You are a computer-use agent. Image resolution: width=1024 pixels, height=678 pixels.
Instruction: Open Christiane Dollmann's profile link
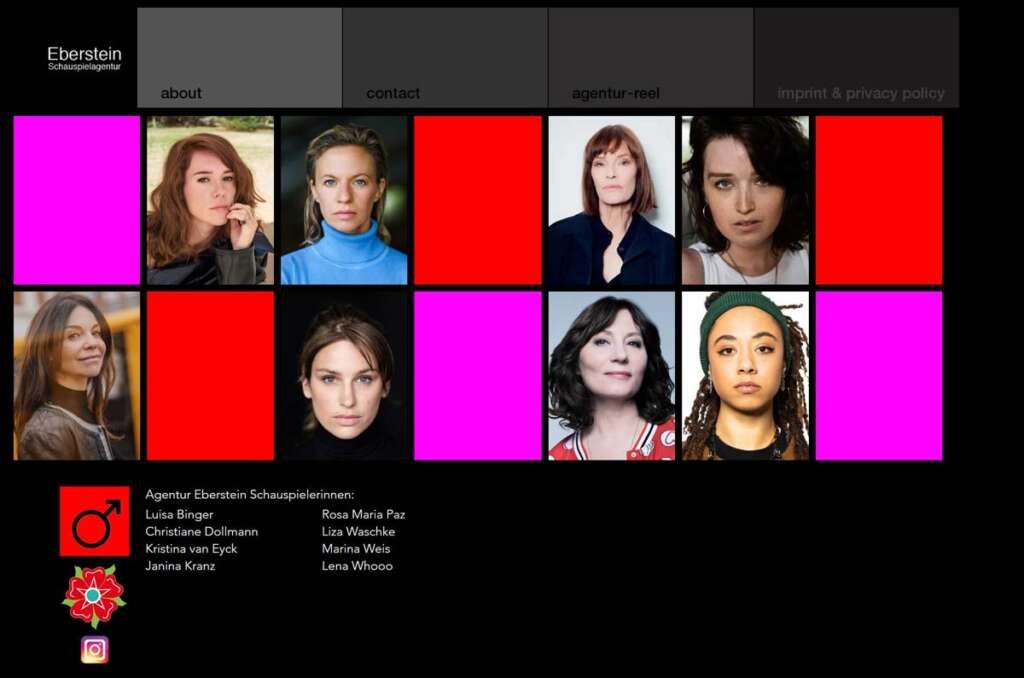point(201,531)
